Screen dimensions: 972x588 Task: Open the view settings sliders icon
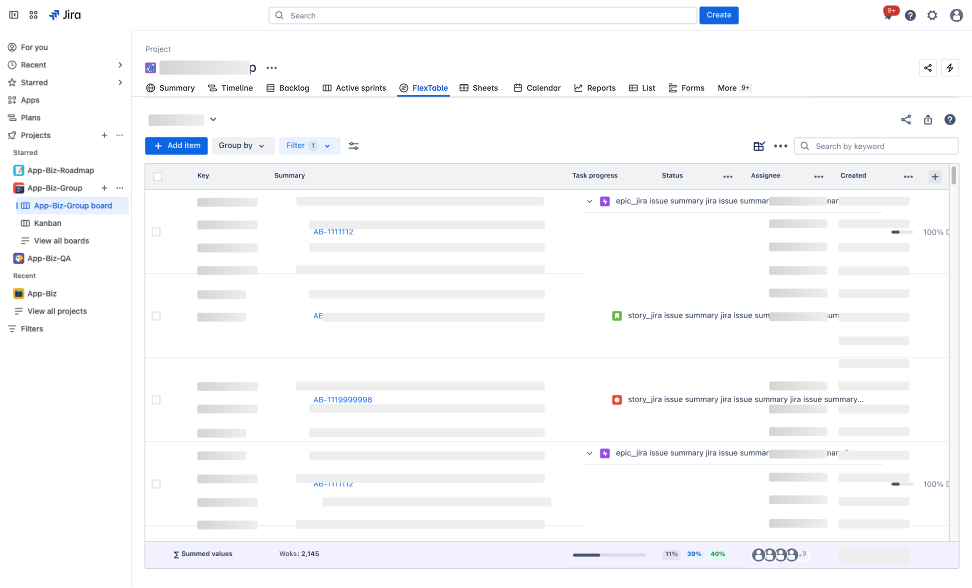click(x=353, y=146)
